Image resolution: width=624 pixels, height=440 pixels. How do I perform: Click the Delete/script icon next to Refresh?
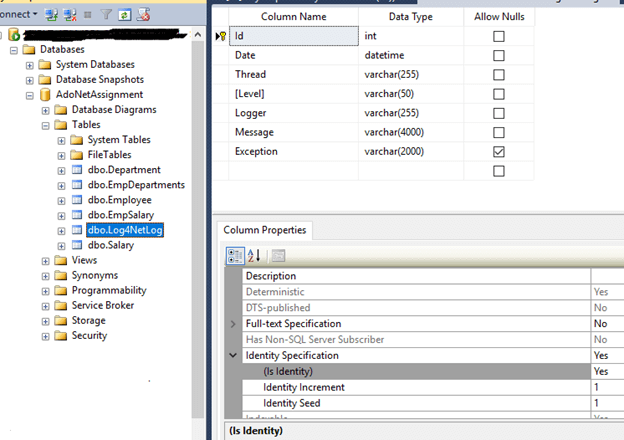pos(143,15)
